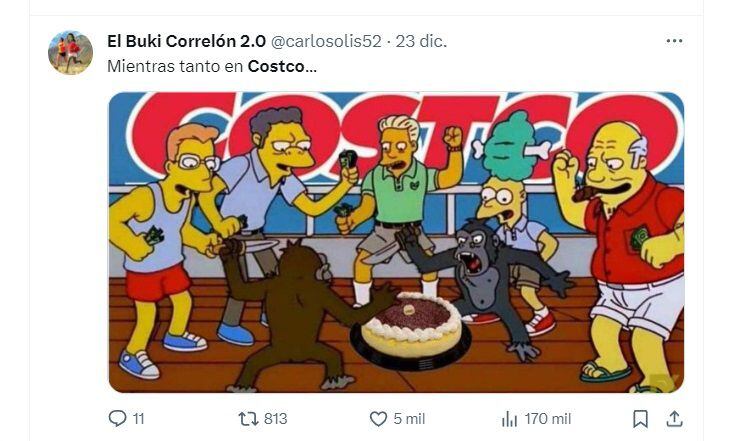Viewport: 736px width, 441px height.
Task: Bookmark this tweet
Action: tap(640, 418)
